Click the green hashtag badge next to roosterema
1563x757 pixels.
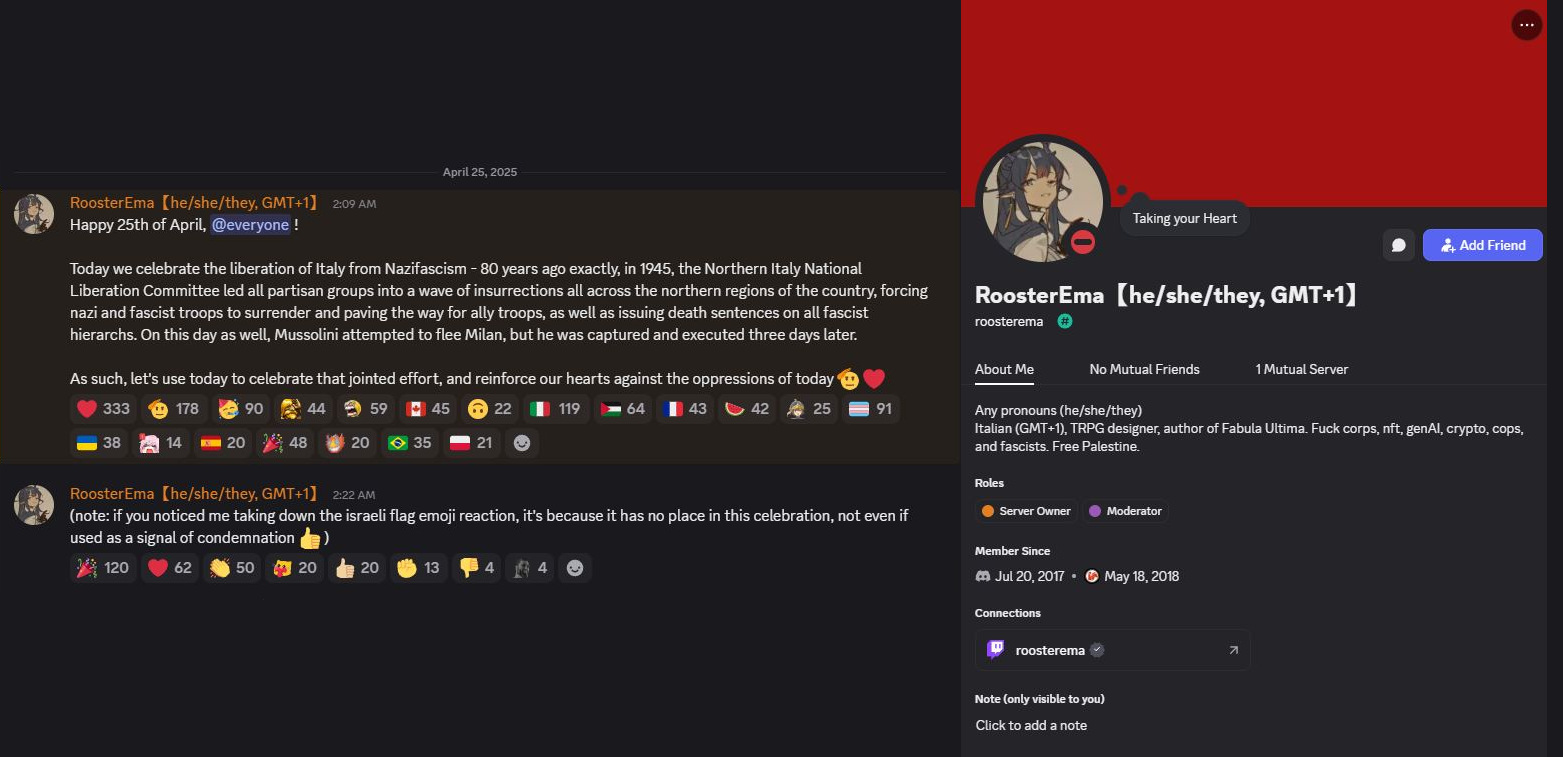click(1065, 321)
